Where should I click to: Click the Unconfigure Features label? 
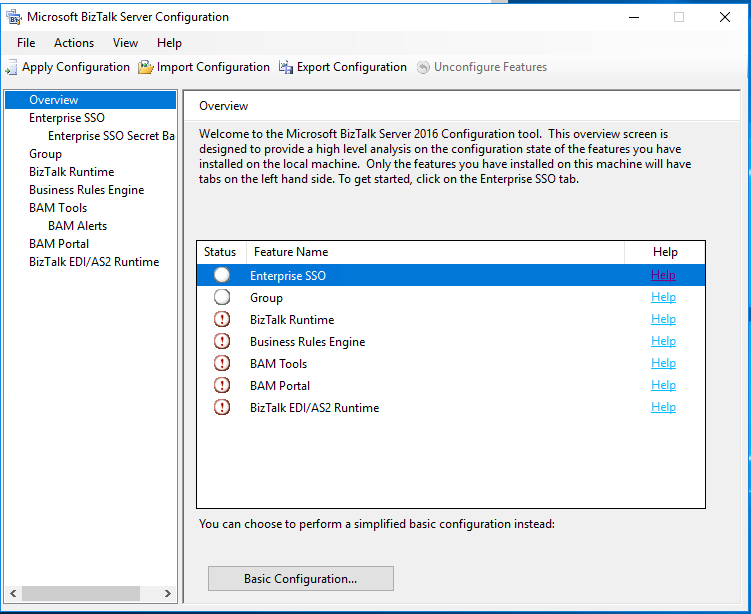(490, 67)
